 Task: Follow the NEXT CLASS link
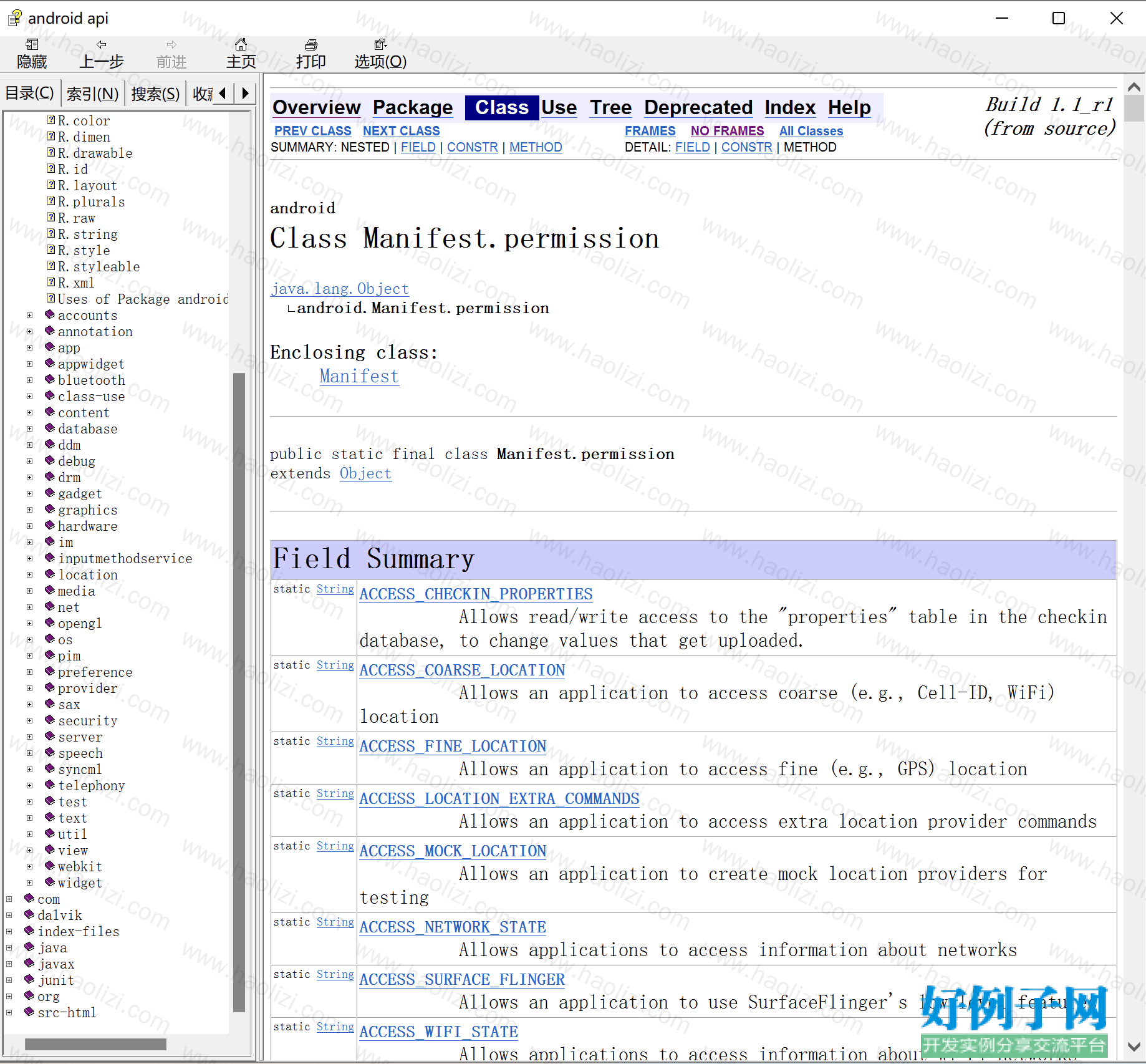[x=402, y=131]
